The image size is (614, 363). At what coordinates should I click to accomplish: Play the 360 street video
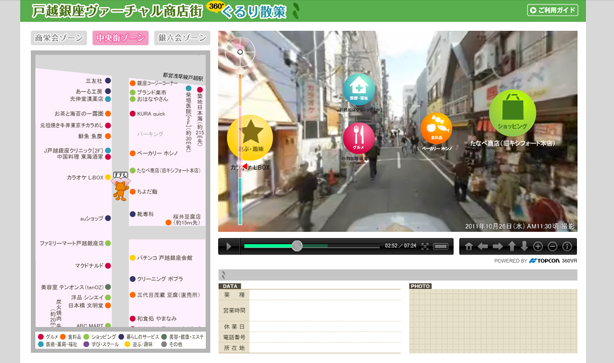(x=229, y=246)
